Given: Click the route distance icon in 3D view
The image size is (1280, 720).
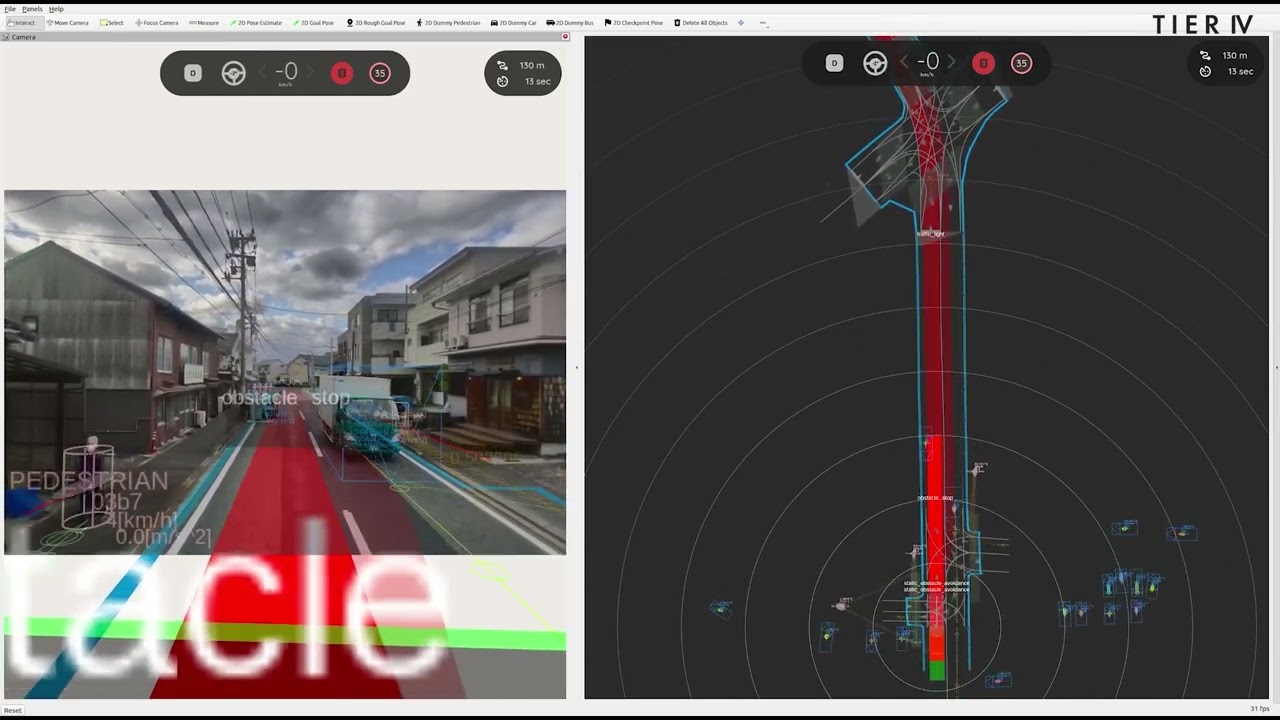Looking at the screenshot, I should (1205, 56).
